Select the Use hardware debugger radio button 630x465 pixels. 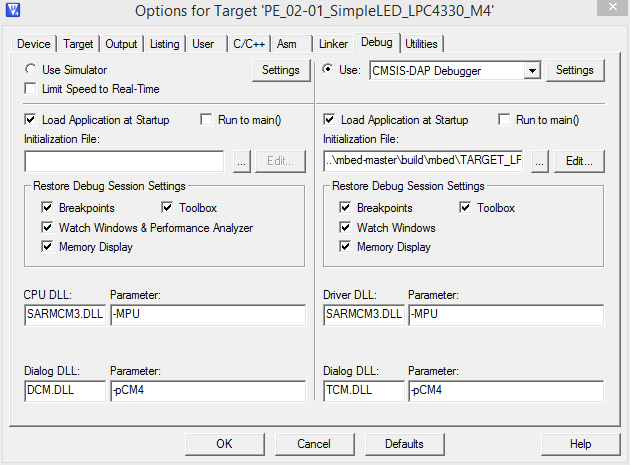point(329,70)
